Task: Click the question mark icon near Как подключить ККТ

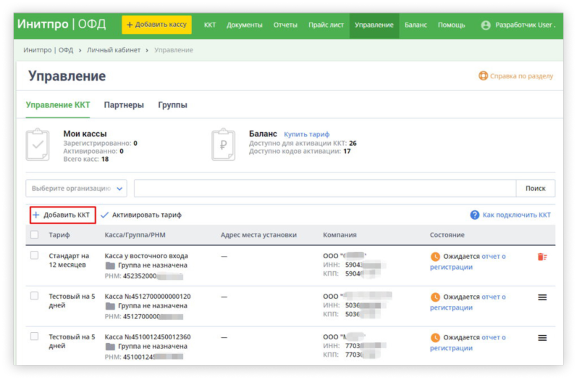Action: coord(475,215)
